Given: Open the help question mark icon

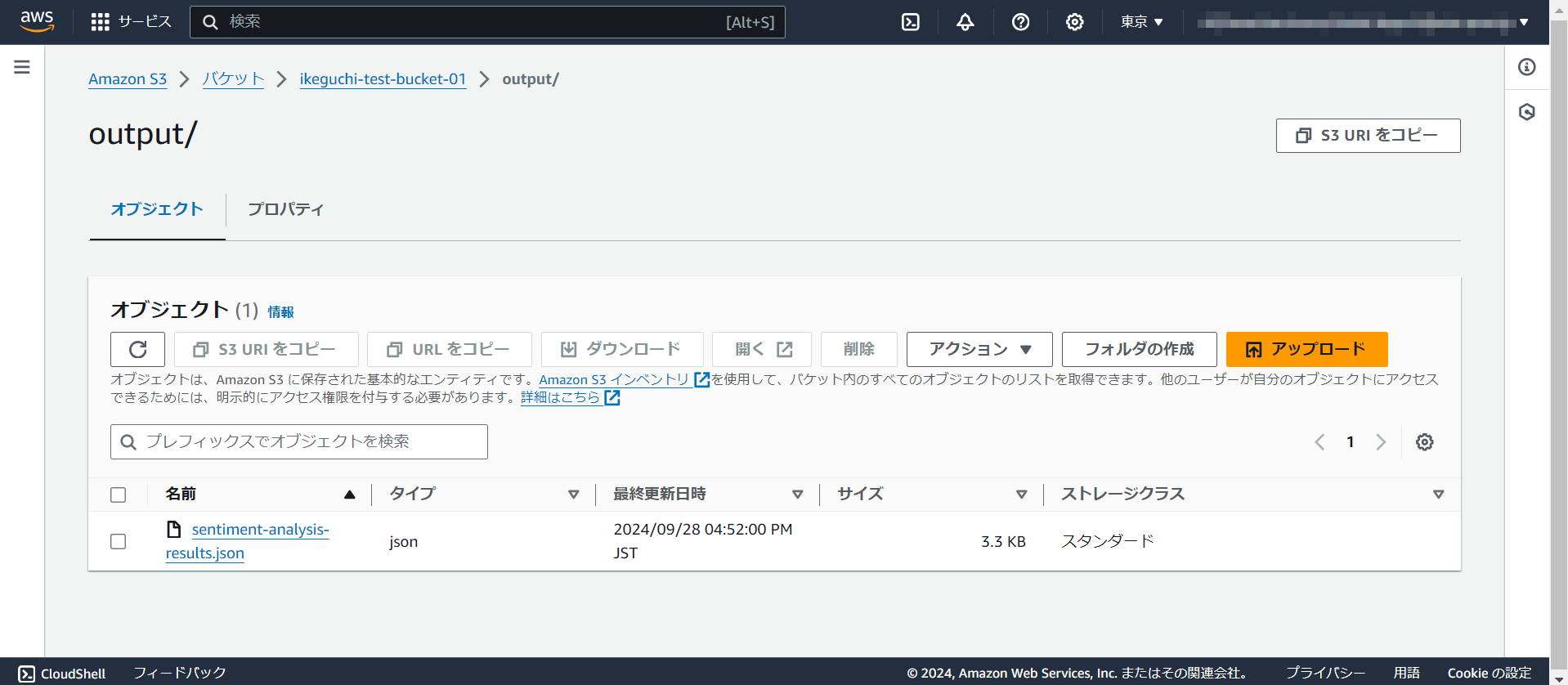Looking at the screenshot, I should 1020,22.
